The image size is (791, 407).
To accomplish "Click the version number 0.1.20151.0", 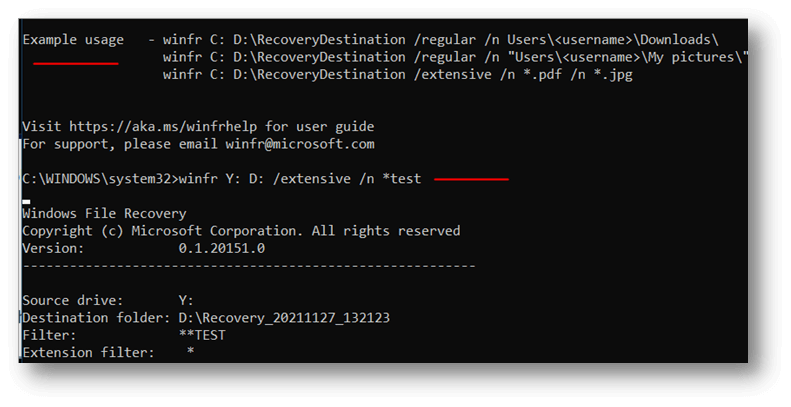I will point(221,248).
